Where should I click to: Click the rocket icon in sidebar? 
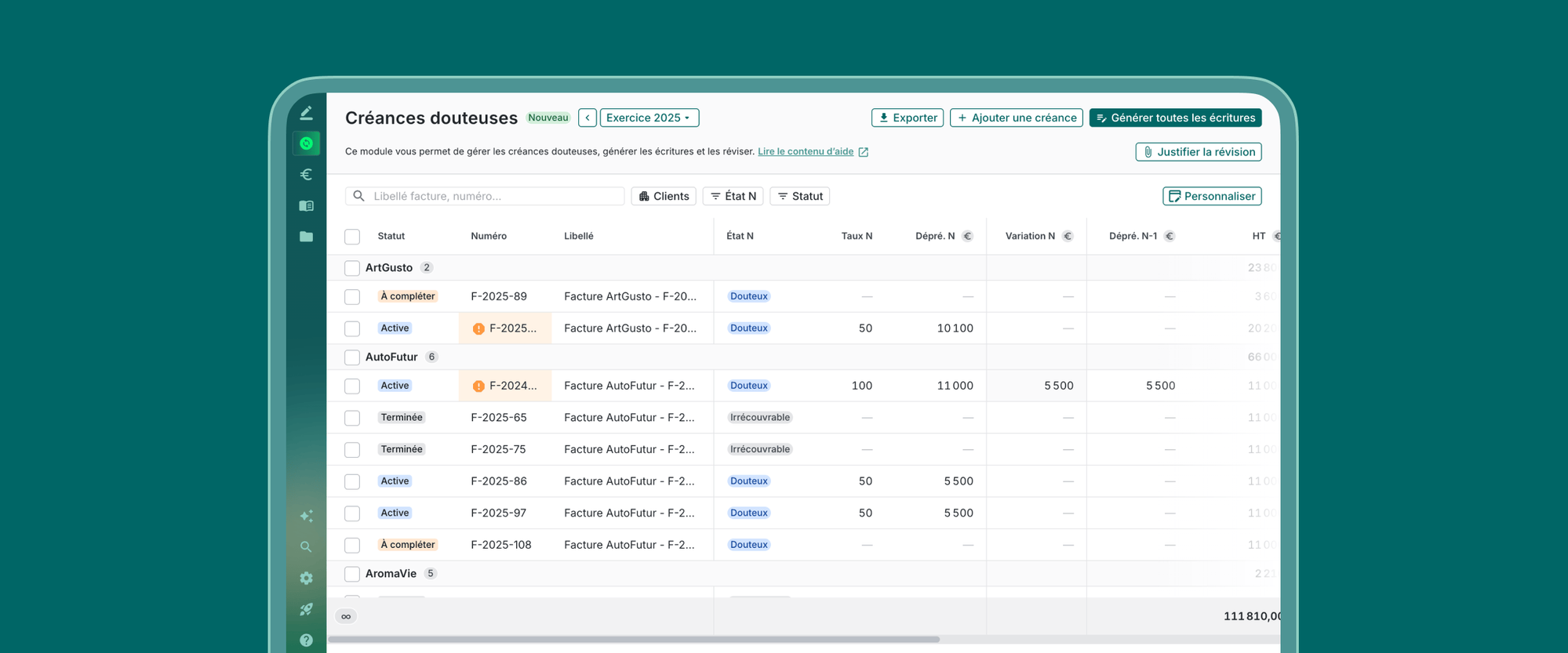306,609
